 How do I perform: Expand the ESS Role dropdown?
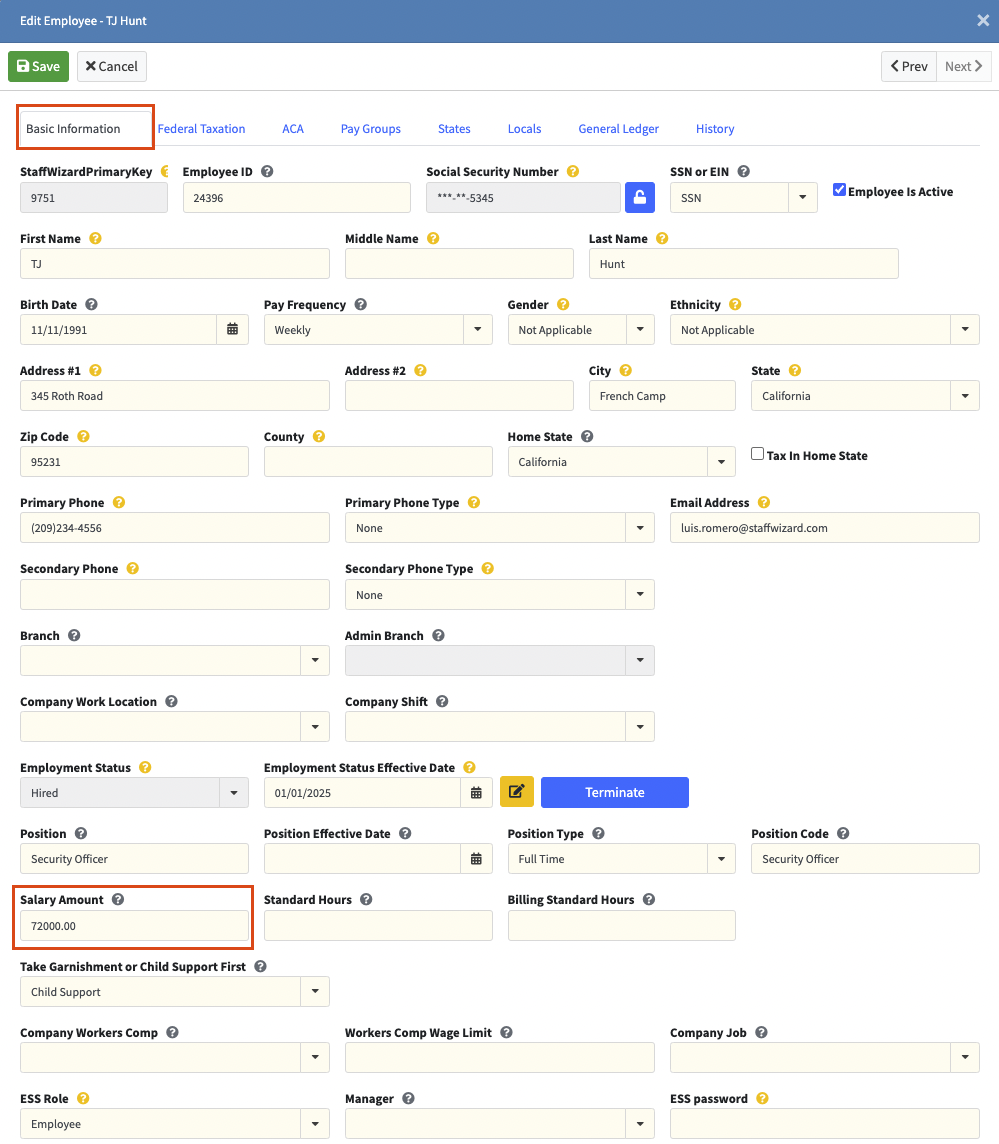coord(314,1124)
